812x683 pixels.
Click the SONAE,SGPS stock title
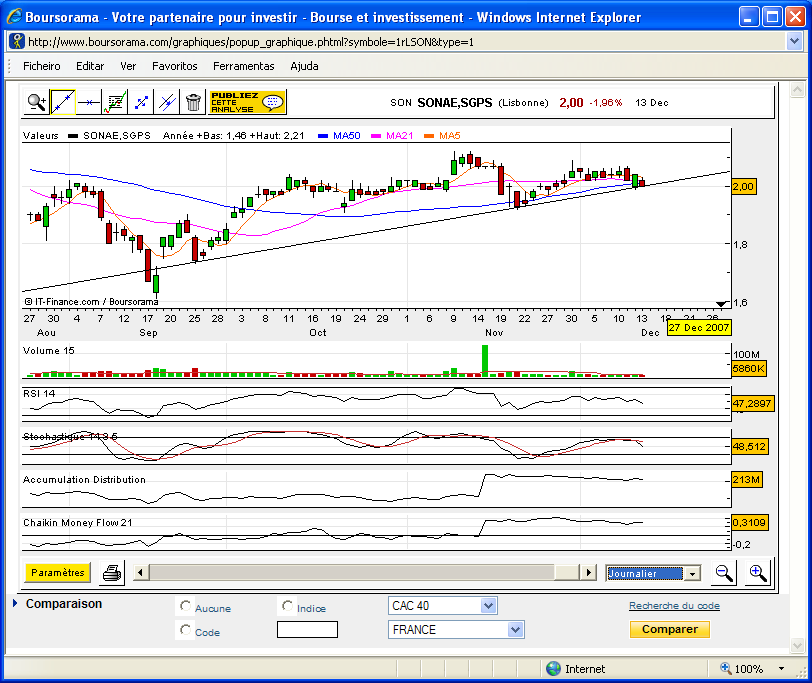tap(455, 103)
